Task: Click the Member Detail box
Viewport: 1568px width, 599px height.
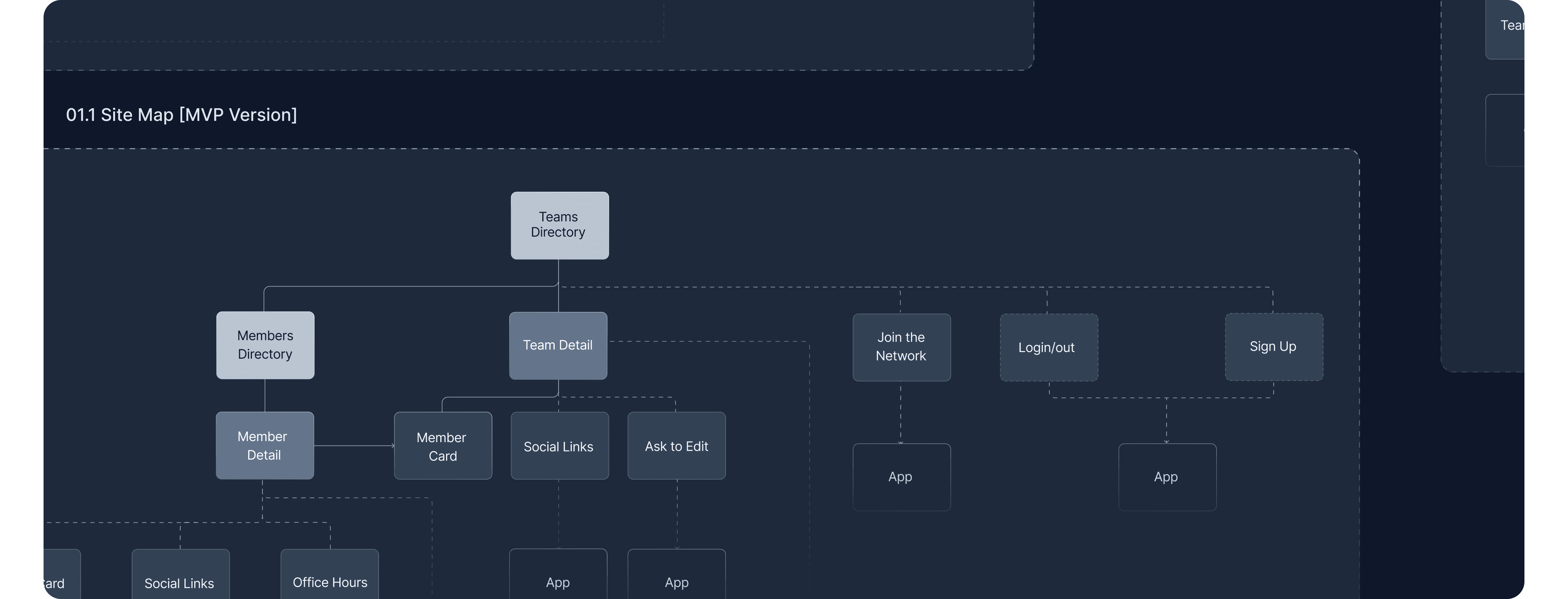Action: coord(264,445)
